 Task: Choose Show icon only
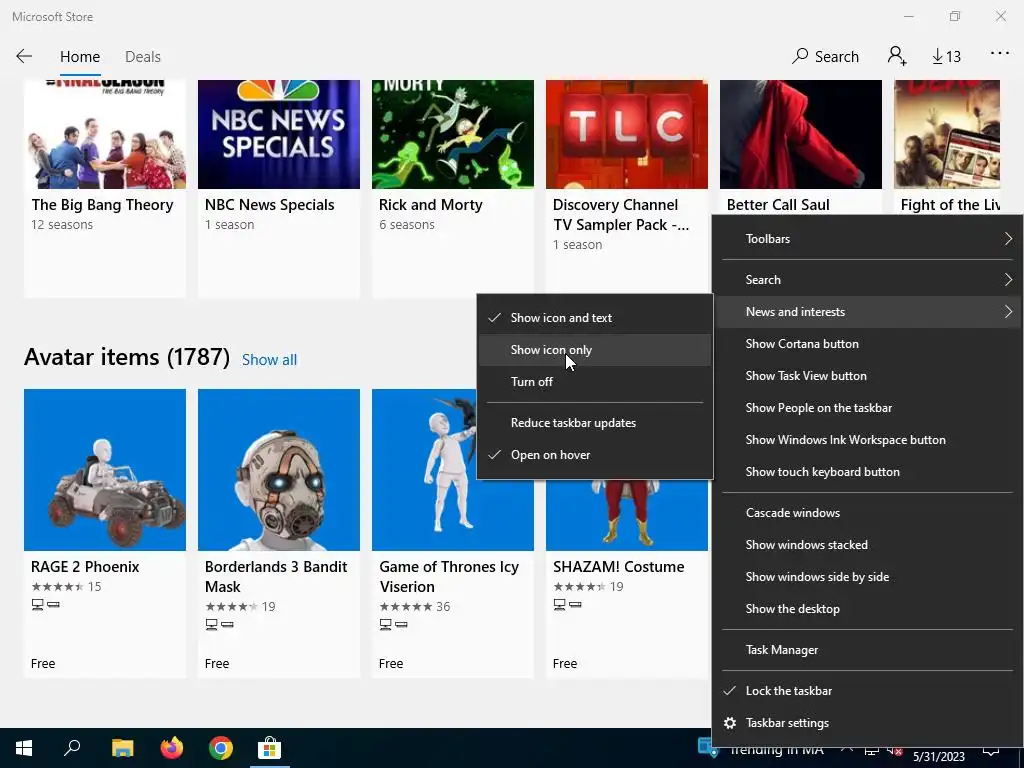(x=595, y=350)
